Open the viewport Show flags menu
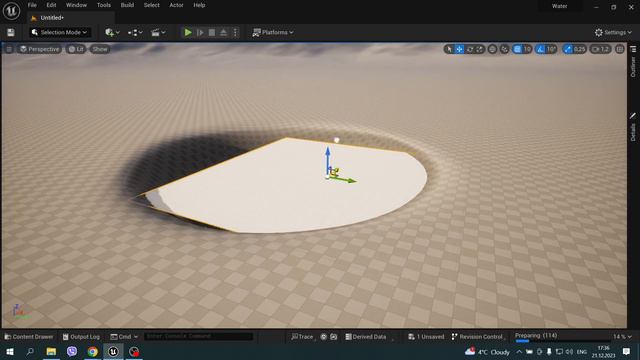The image size is (640, 360). coord(100,49)
